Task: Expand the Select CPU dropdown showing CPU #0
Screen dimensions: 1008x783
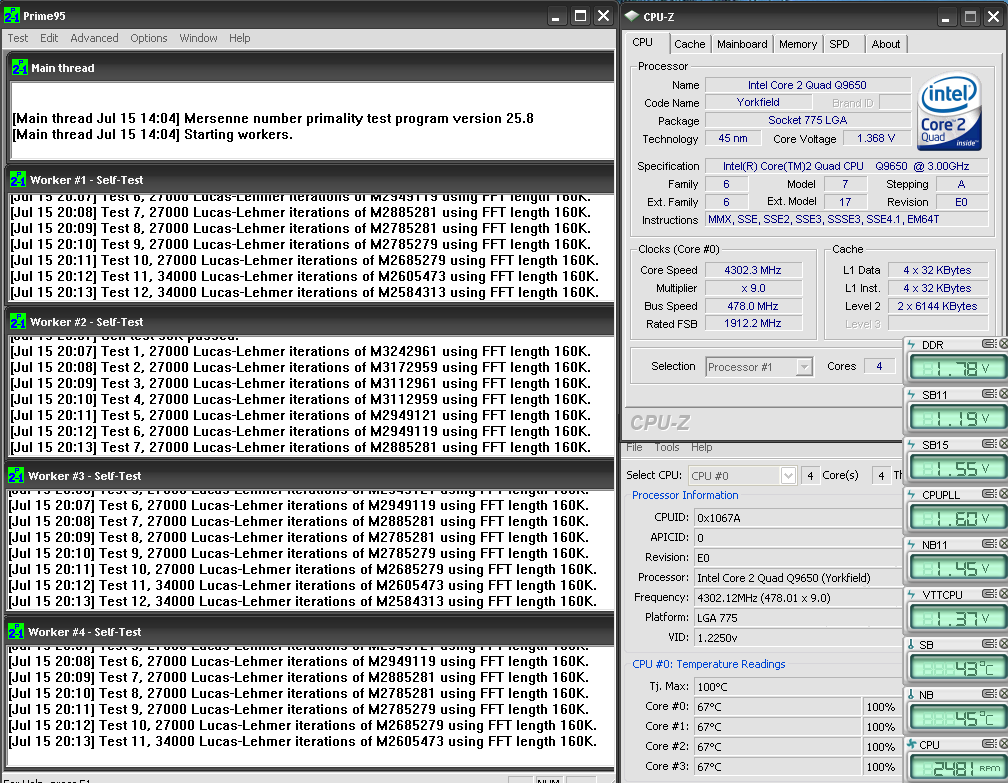Action: coord(788,475)
